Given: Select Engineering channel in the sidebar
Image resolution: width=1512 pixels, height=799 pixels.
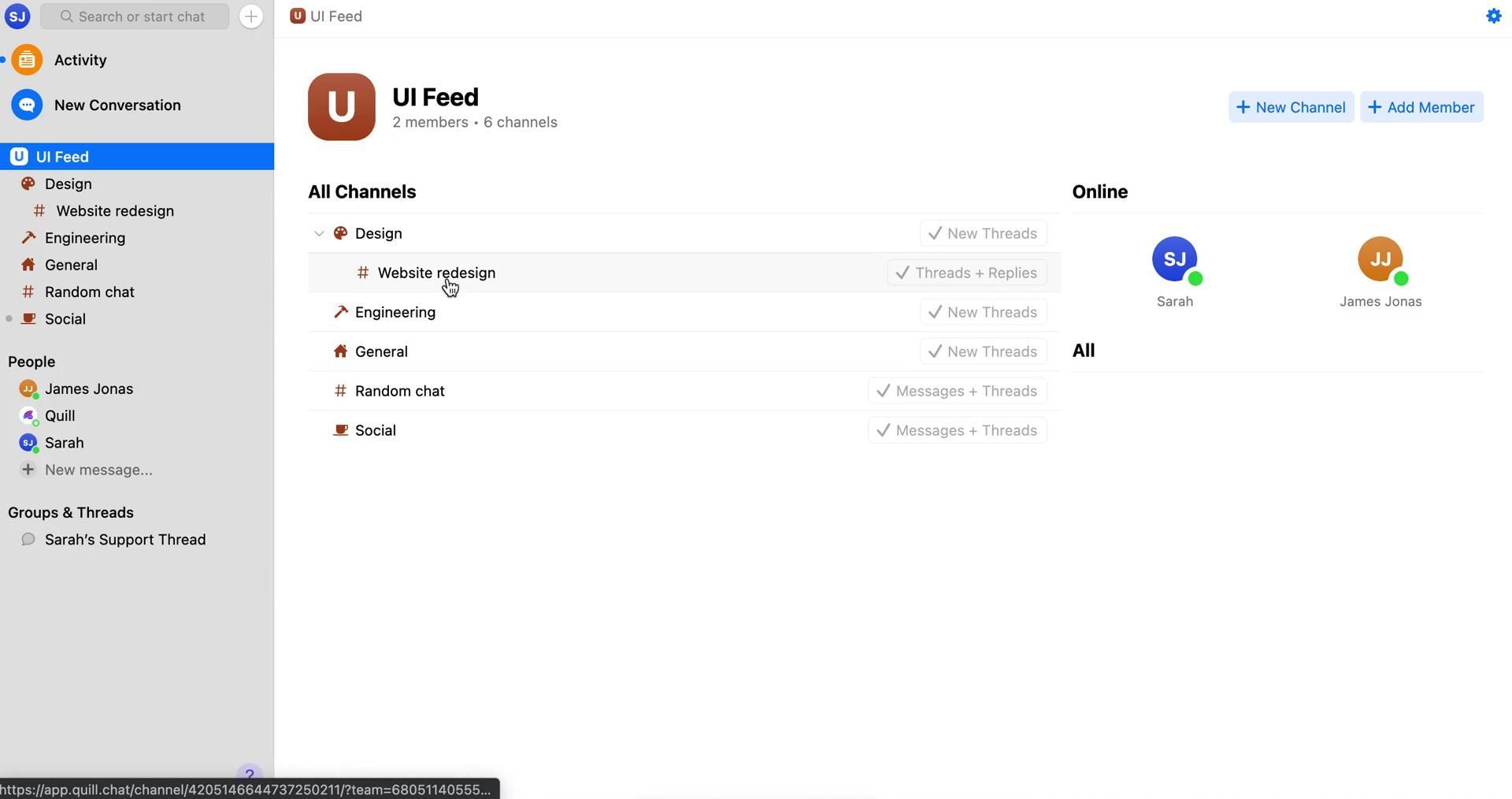Looking at the screenshot, I should [85, 238].
